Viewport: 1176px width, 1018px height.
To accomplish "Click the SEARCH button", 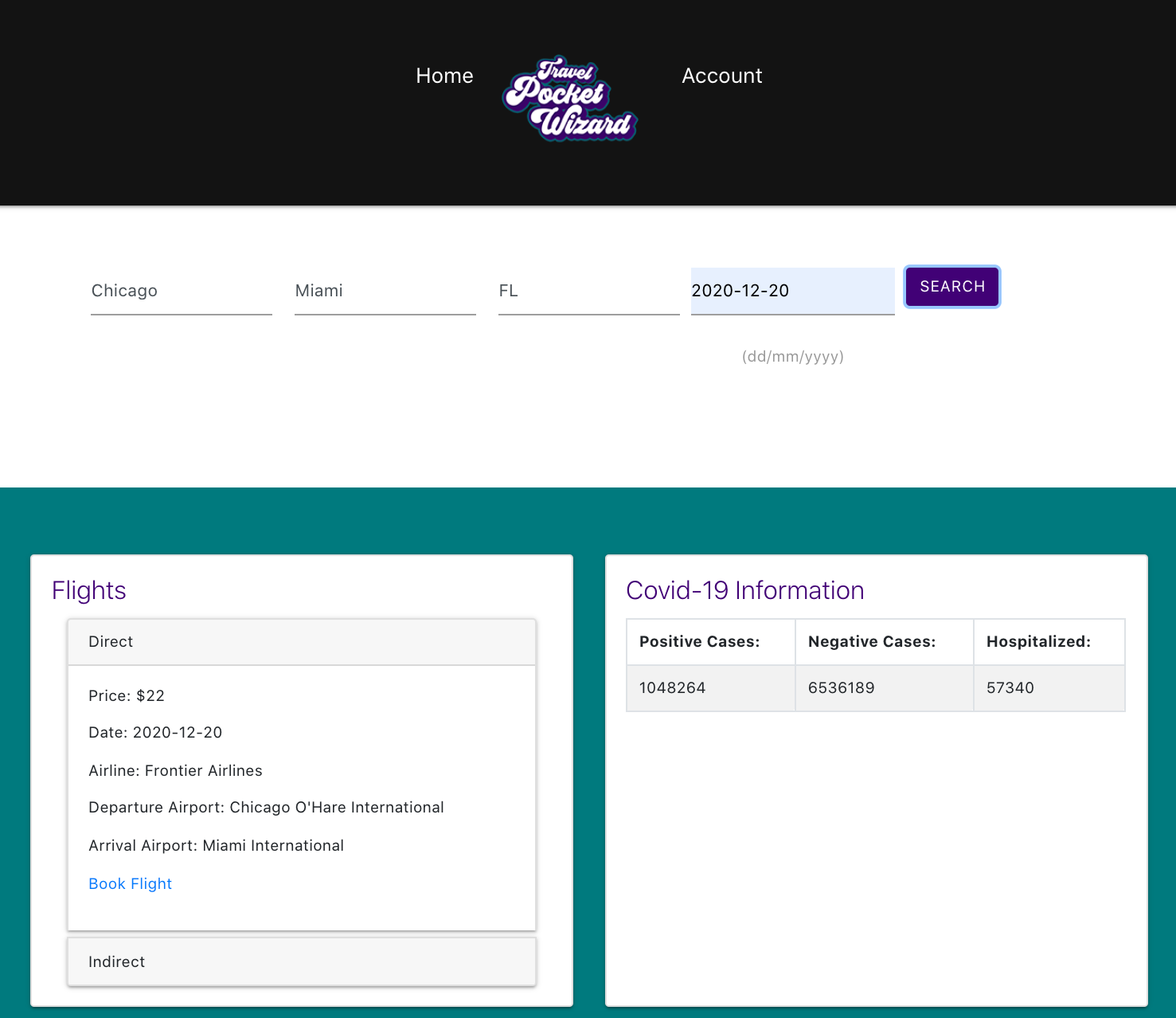I will pos(952,287).
